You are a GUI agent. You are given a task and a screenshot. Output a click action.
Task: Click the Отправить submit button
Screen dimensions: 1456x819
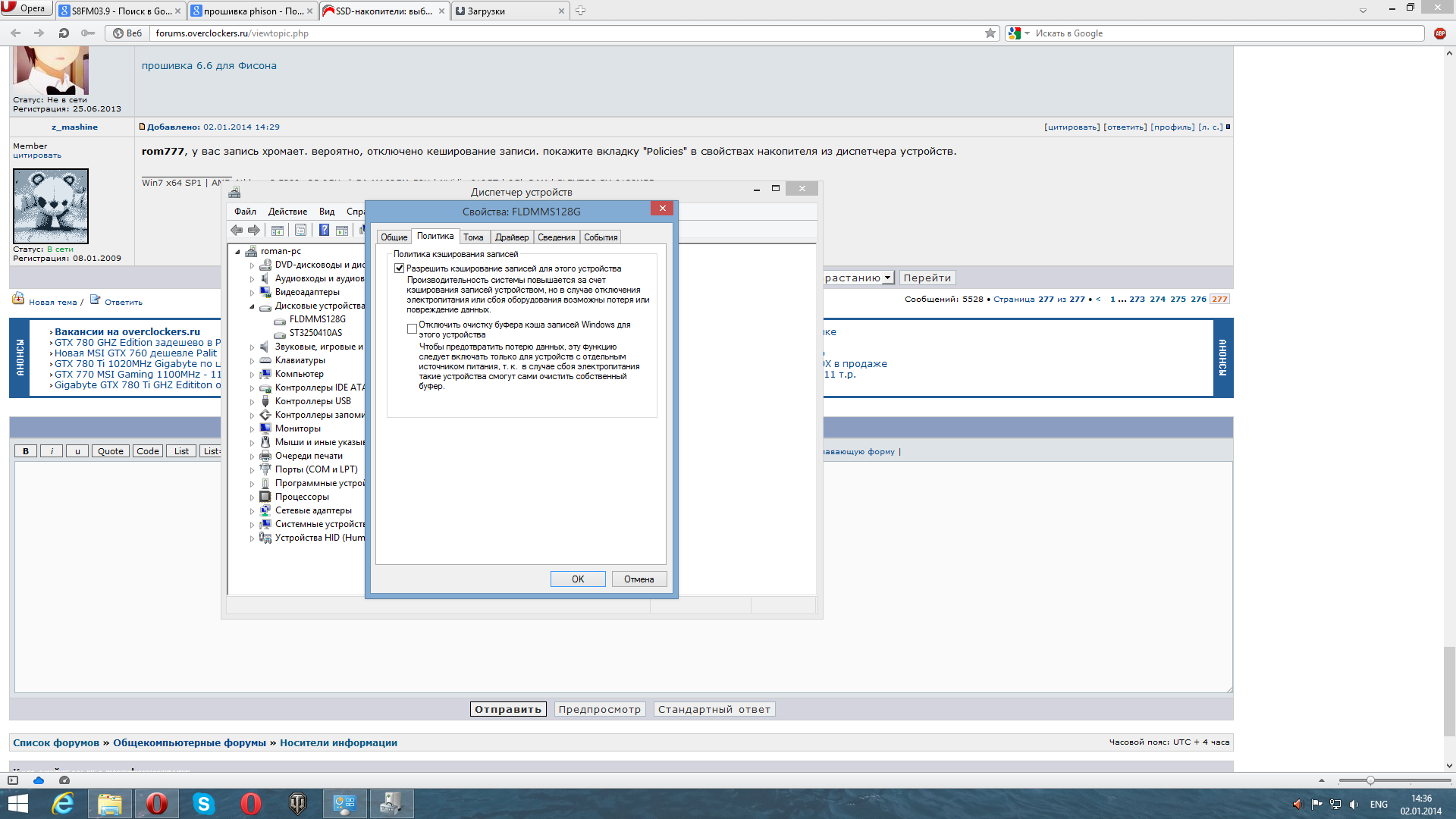click(x=508, y=710)
